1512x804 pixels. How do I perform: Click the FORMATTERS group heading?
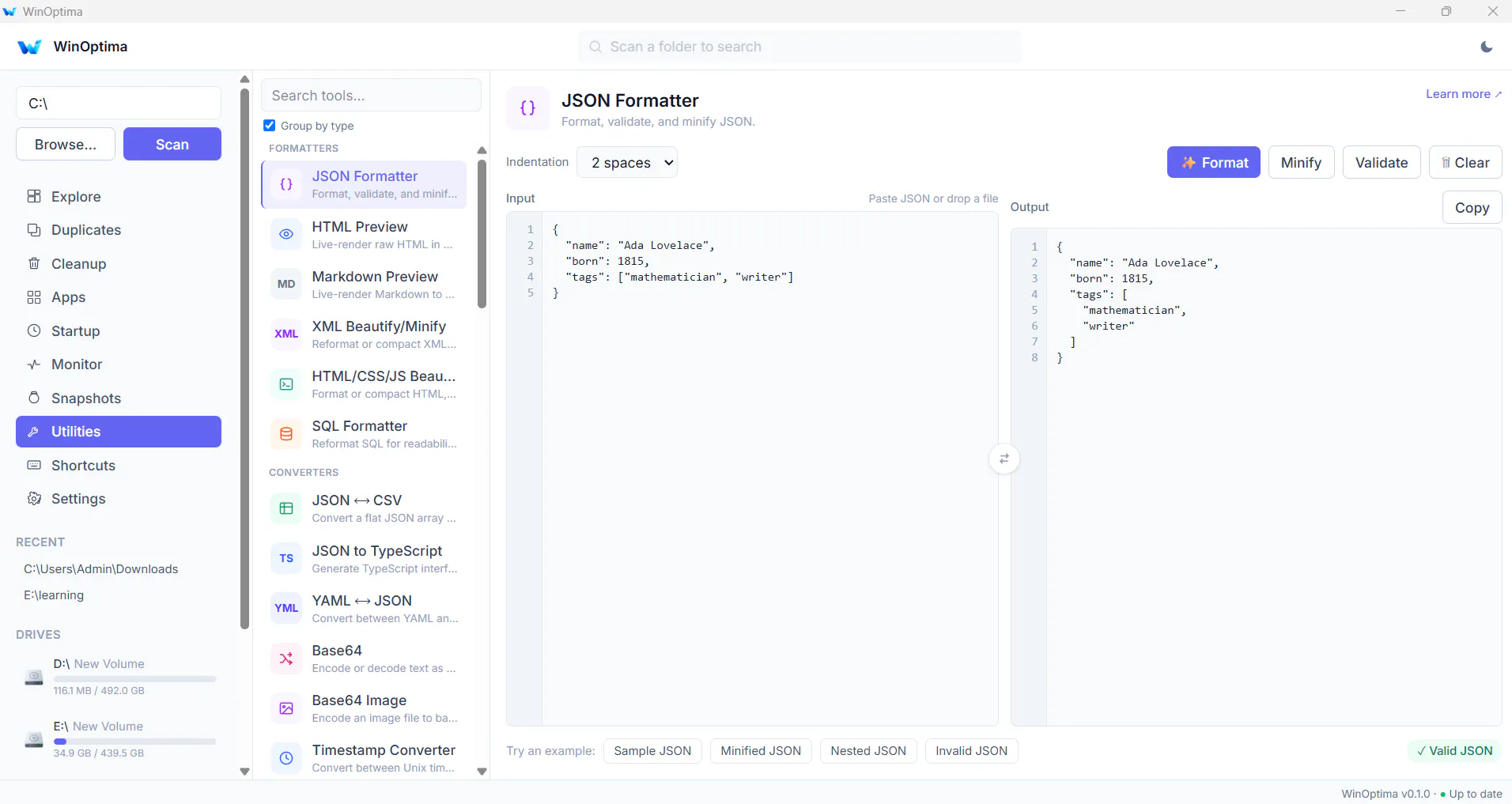point(304,148)
